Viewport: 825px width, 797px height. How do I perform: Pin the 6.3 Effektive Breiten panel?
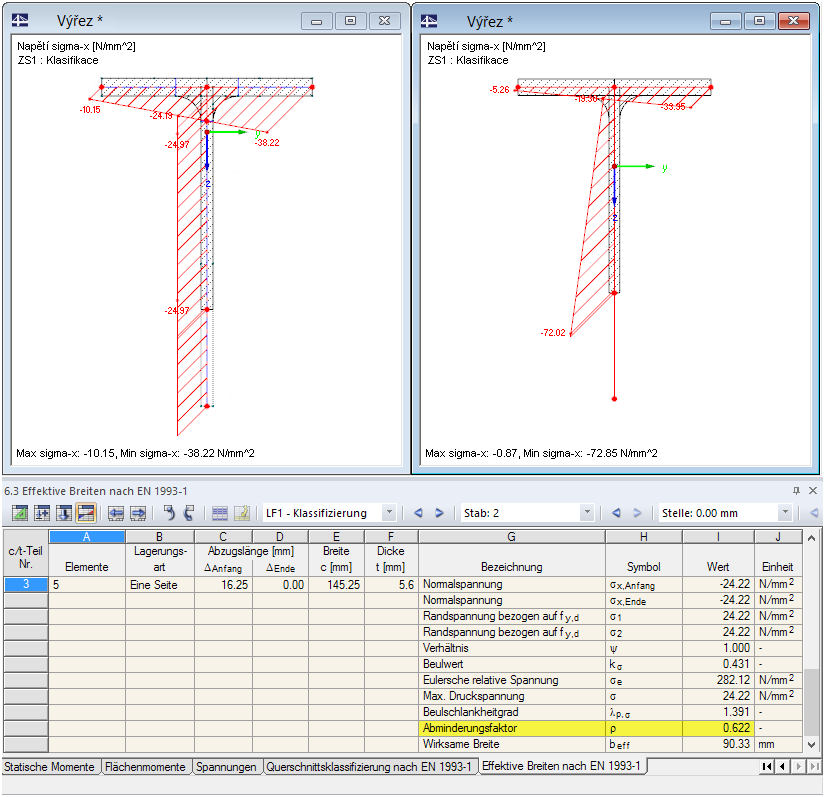click(x=796, y=490)
